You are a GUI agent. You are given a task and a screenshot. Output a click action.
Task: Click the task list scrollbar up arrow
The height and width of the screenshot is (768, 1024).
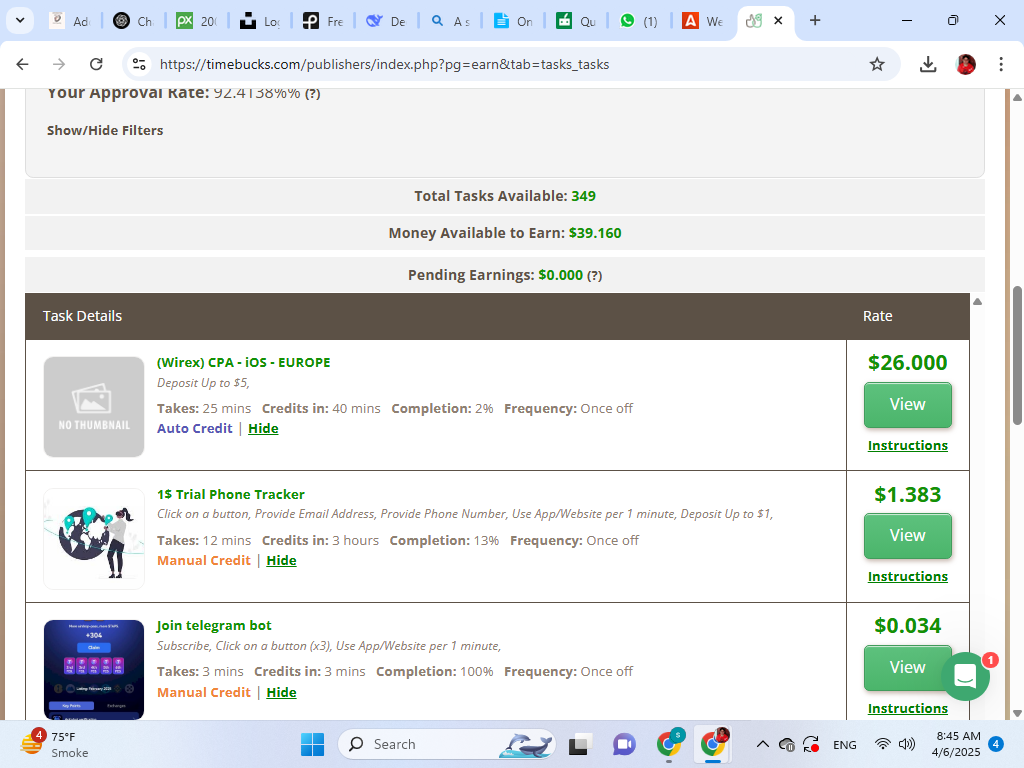click(x=978, y=301)
